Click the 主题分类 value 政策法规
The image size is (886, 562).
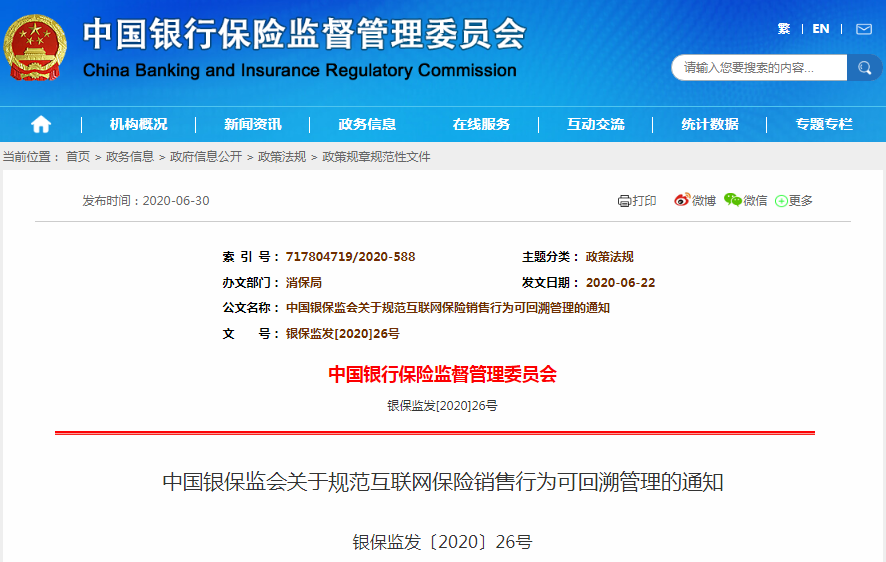(610, 257)
